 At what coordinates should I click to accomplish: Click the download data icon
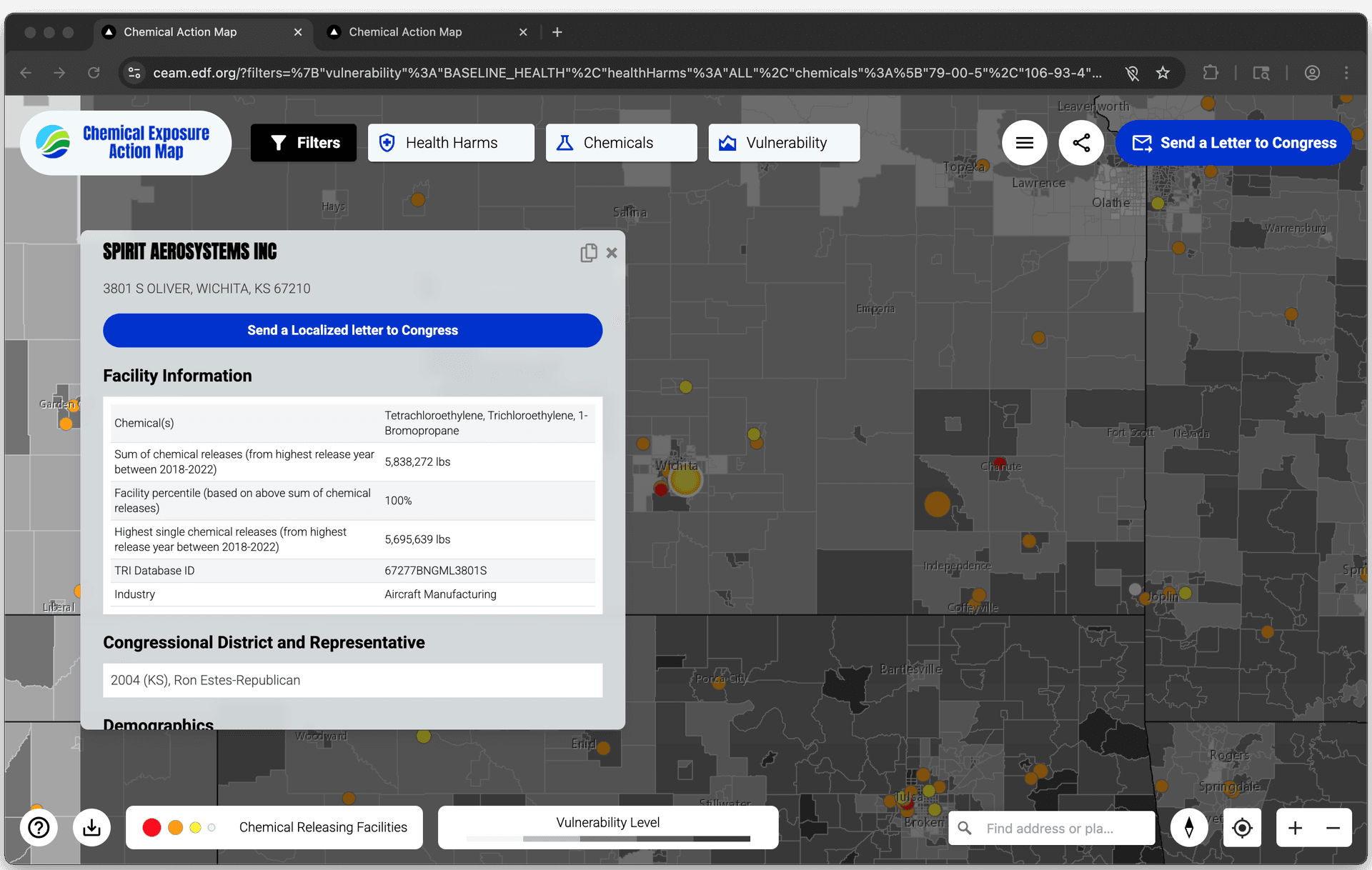pyautogui.click(x=91, y=827)
